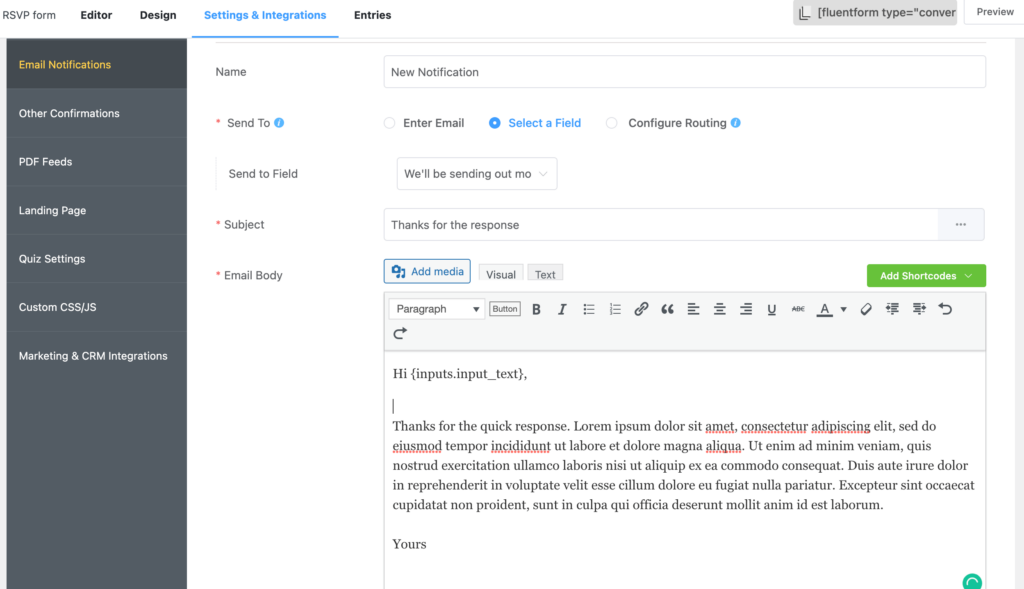The height and width of the screenshot is (589, 1024).
Task: Center align the email text
Action: 719,309
